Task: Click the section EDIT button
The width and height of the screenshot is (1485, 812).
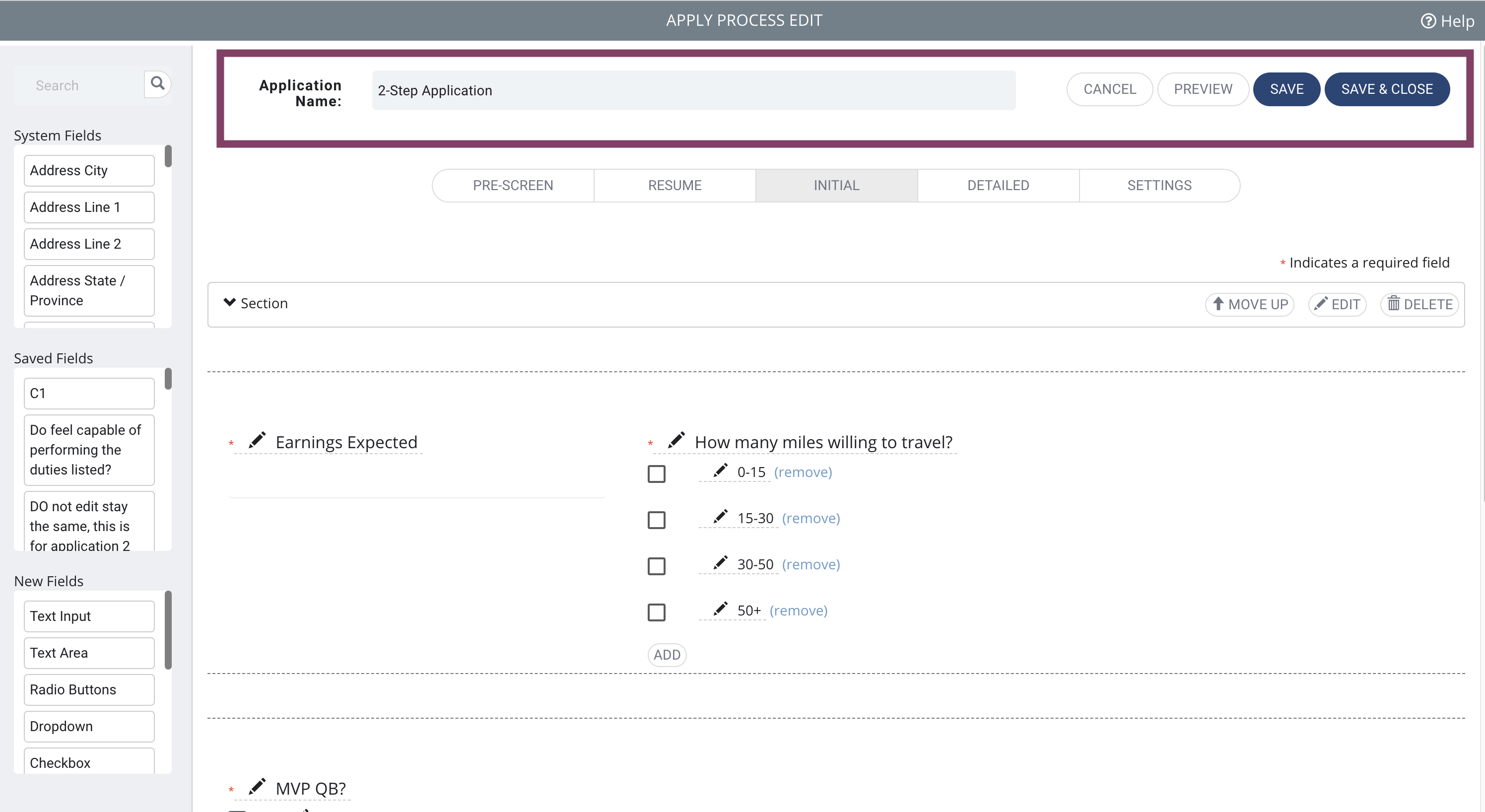Action: point(1337,304)
